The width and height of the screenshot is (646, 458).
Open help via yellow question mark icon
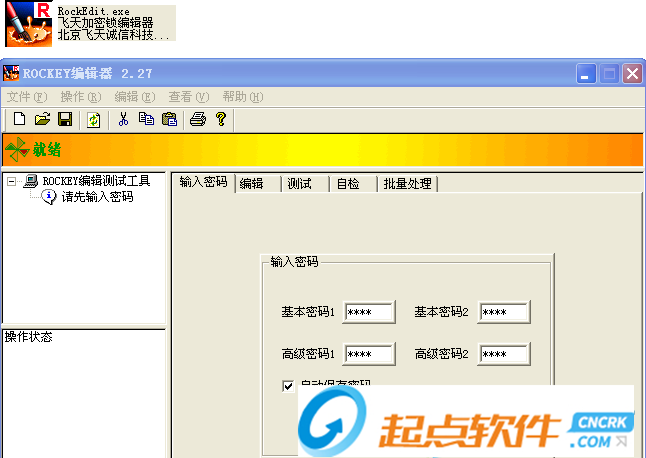(x=221, y=119)
